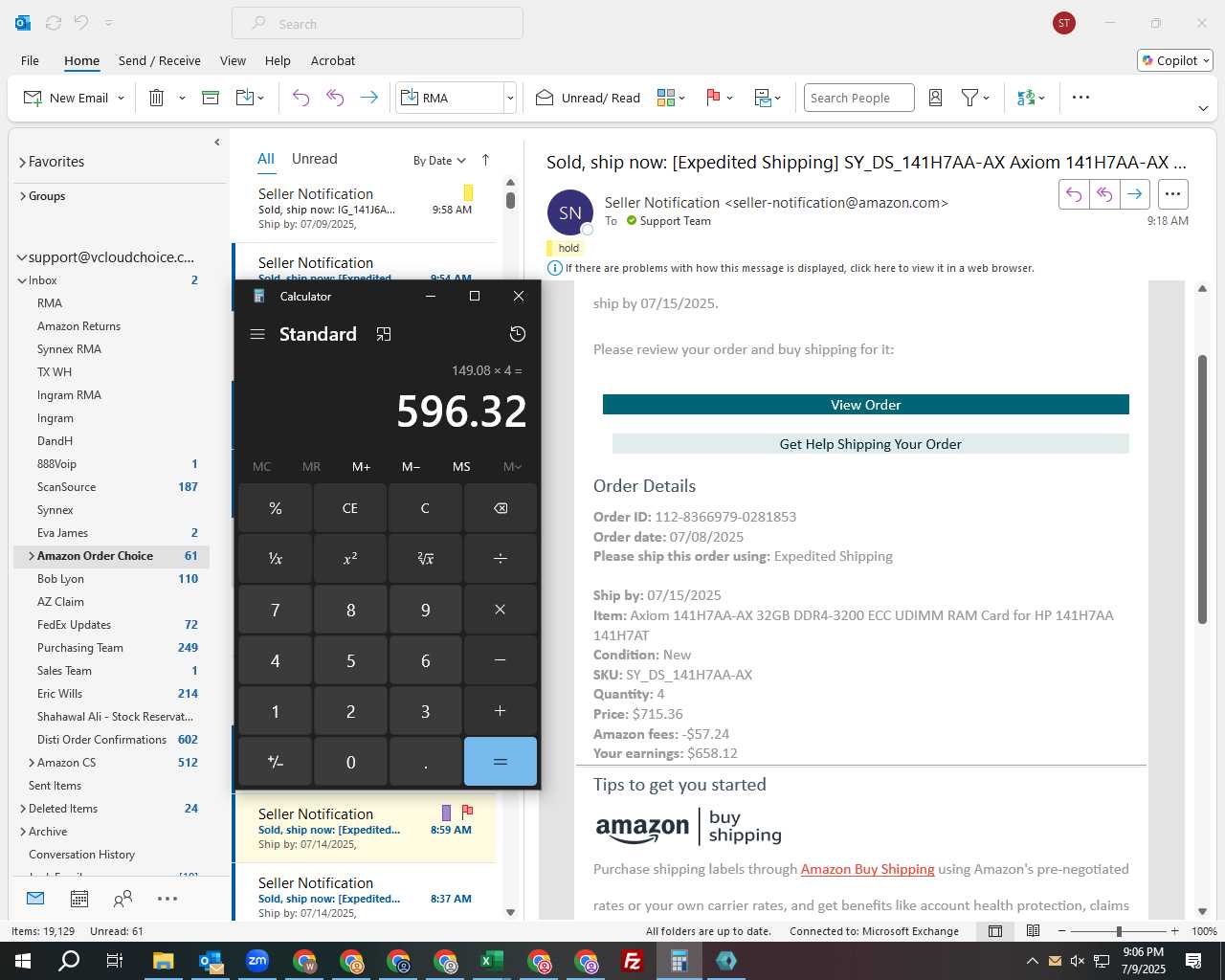1225x980 pixels.
Task: Expand the Favorites section
Action: [x=22, y=163]
